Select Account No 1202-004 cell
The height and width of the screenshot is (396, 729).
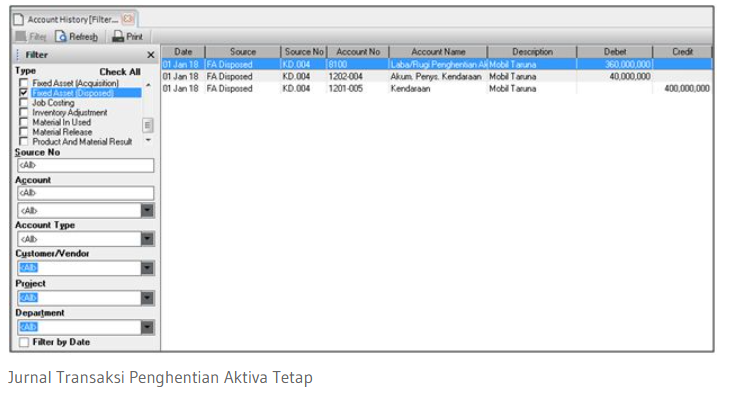358,76
